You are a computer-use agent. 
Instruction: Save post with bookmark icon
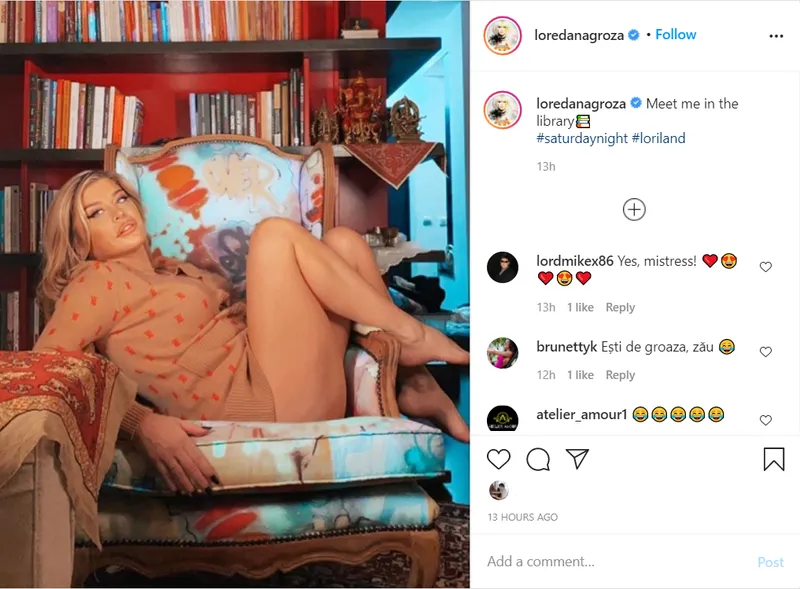(773, 459)
